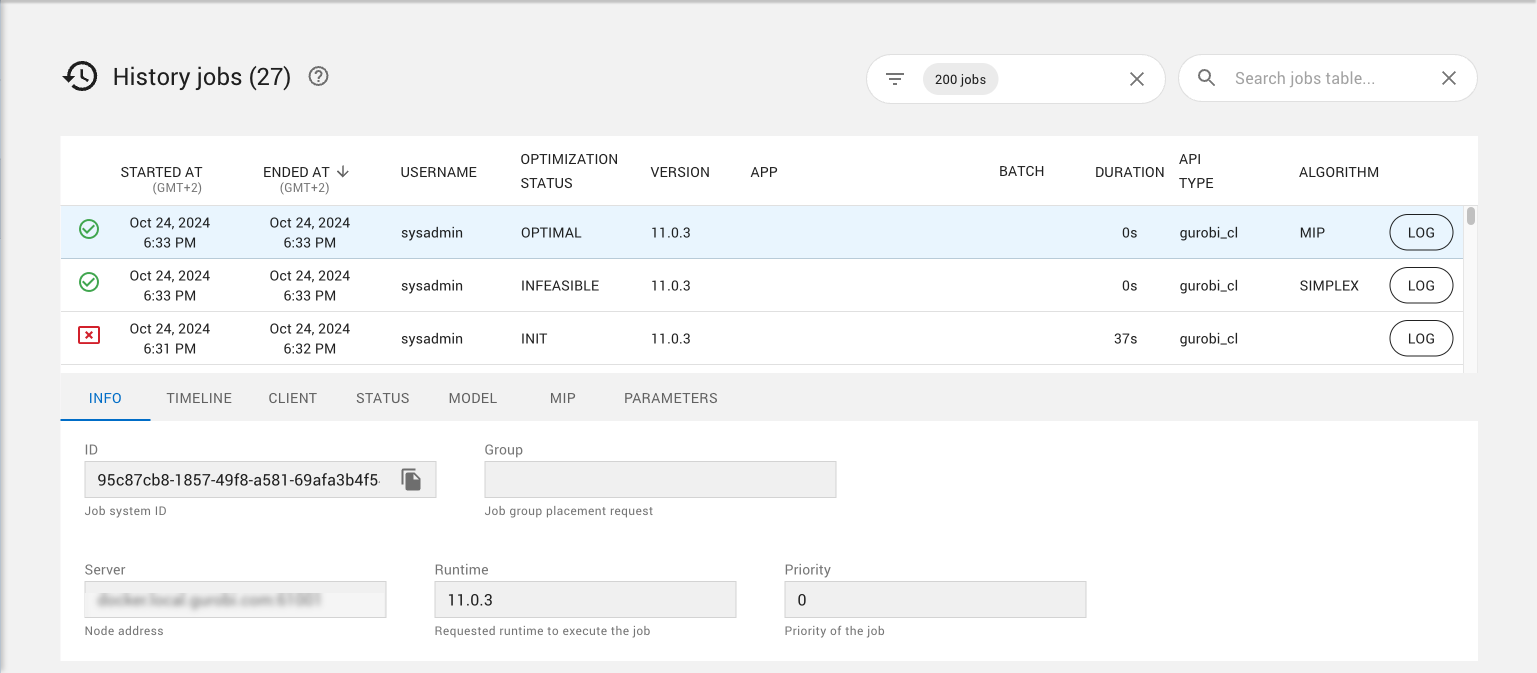Click the History jobs help question-mark icon
This screenshot has height=673, width=1537.
click(318, 76)
